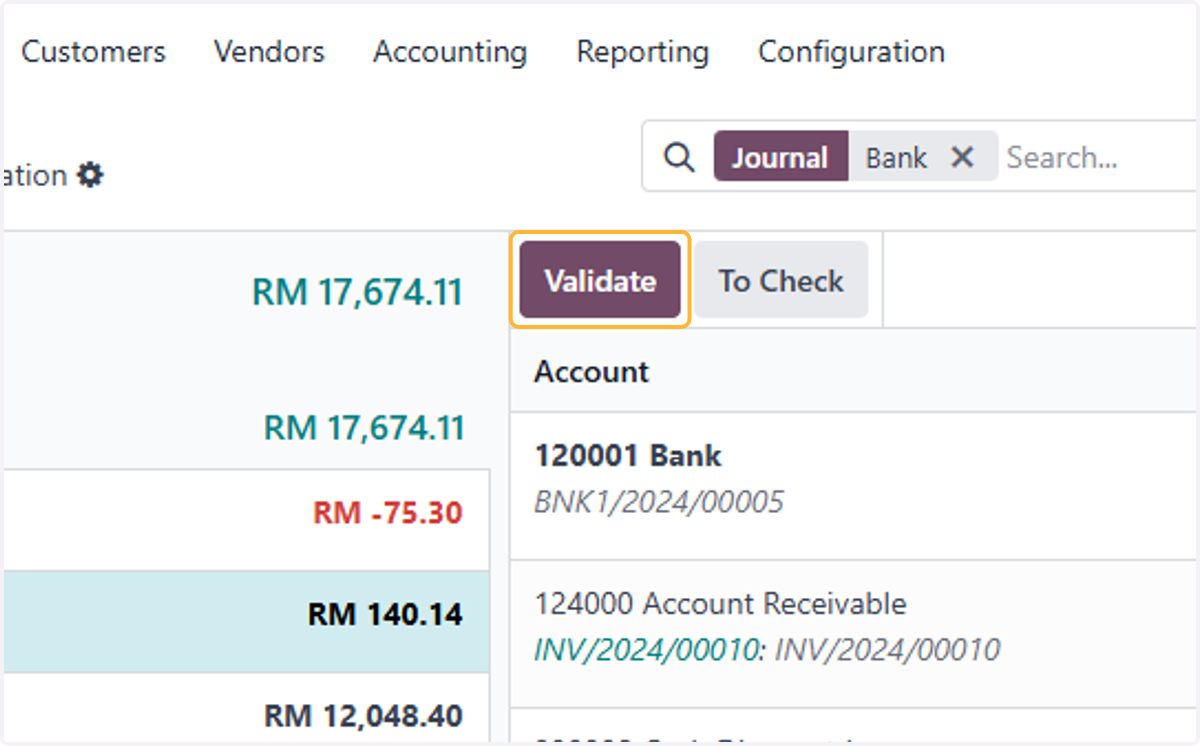
Task: Open the Customers menu
Action: pos(93,52)
